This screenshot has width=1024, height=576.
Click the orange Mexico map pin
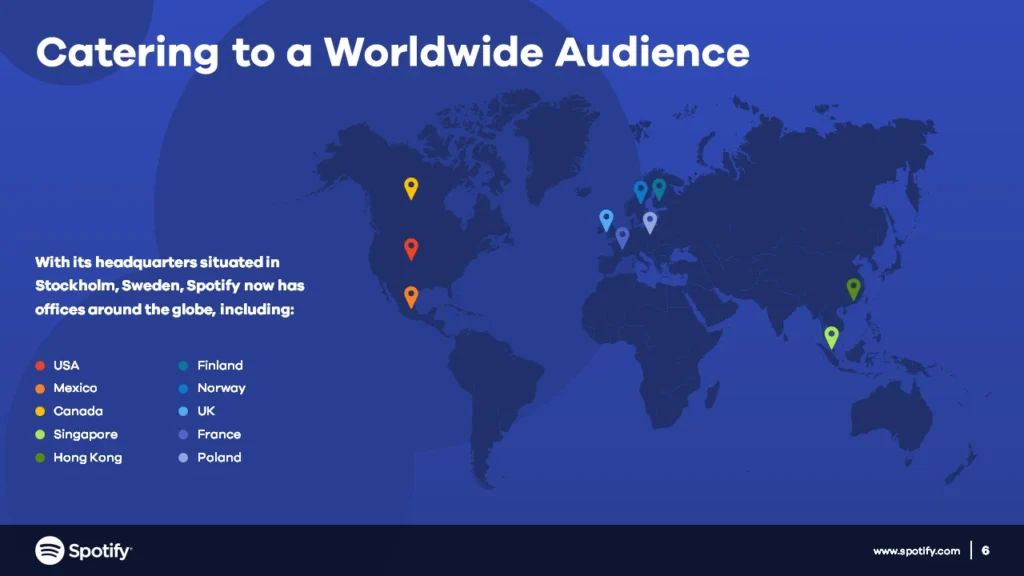point(411,297)
